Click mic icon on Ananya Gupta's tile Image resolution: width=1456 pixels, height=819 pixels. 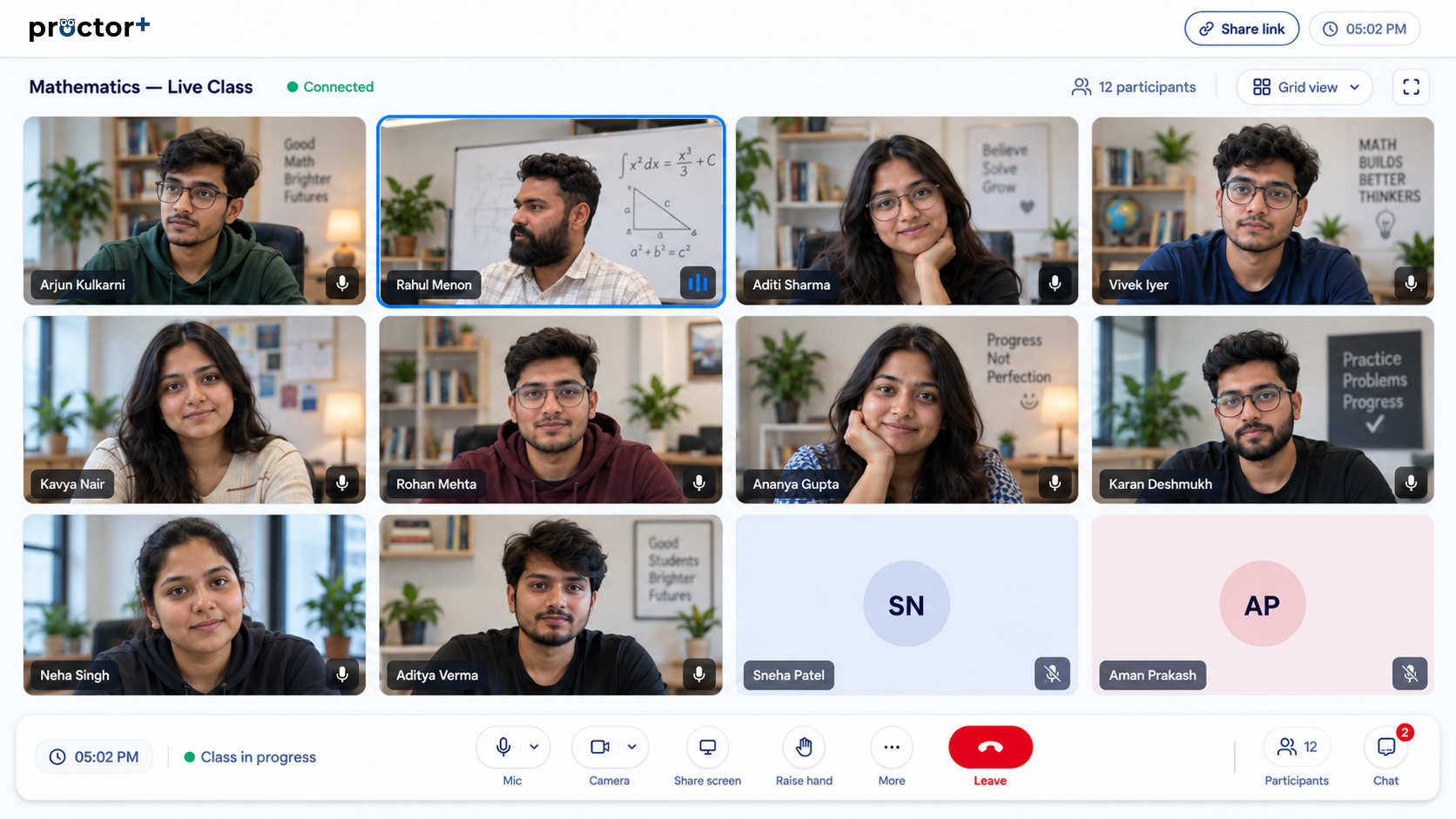point(1055,483)
